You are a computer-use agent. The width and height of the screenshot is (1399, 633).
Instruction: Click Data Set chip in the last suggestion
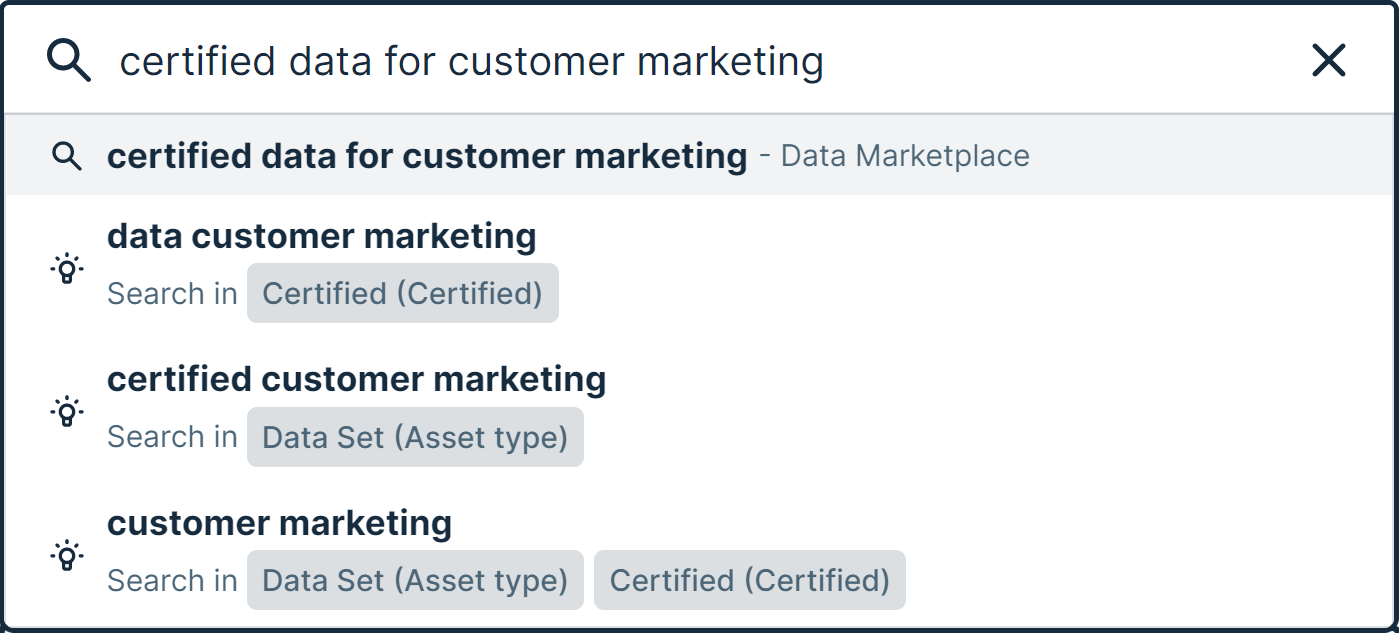[x=415, y=580]
